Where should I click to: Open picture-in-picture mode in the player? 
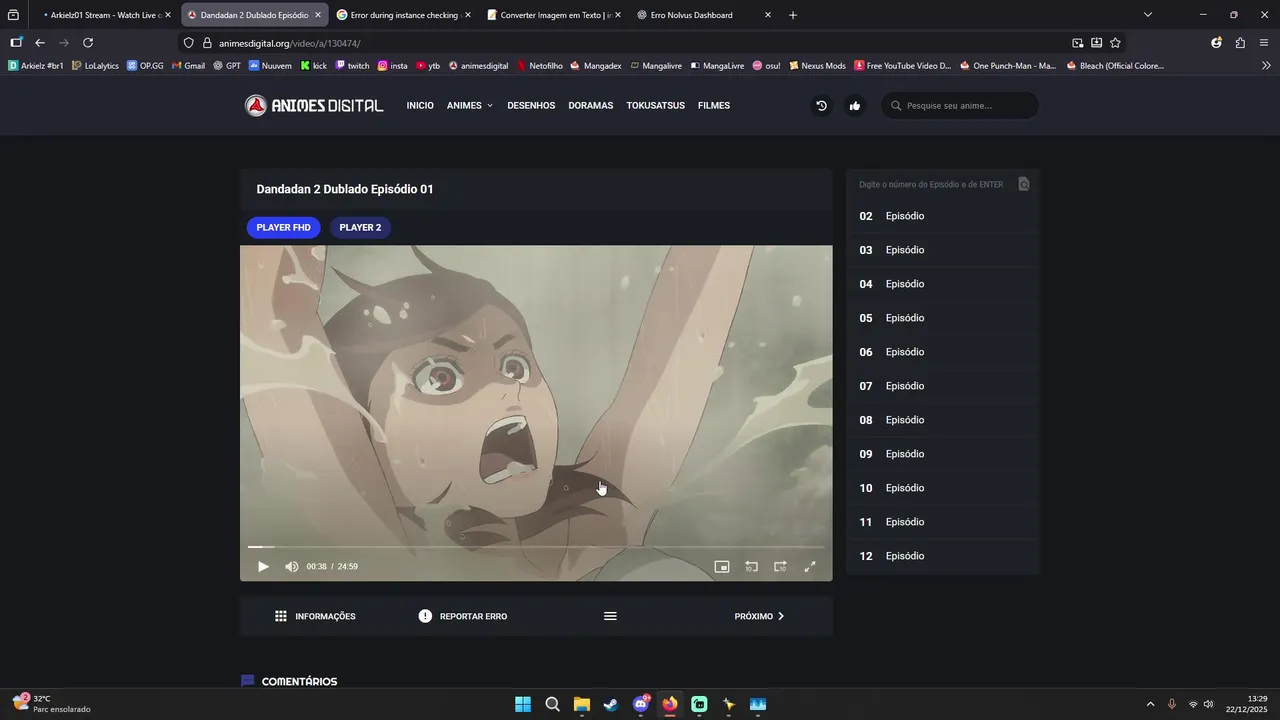point(722,567)
